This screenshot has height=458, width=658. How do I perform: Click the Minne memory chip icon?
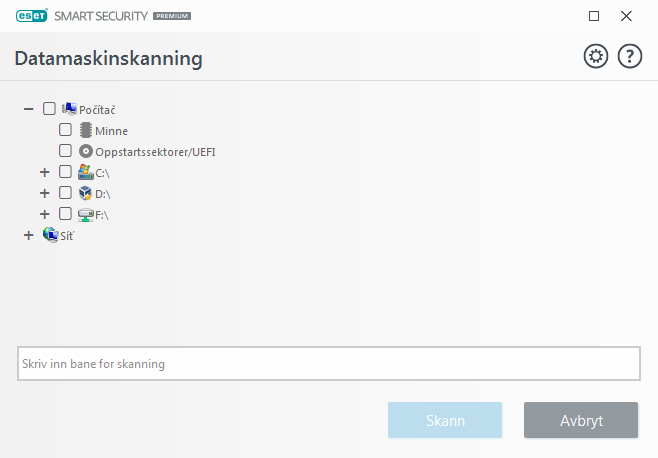click(85, 130)
